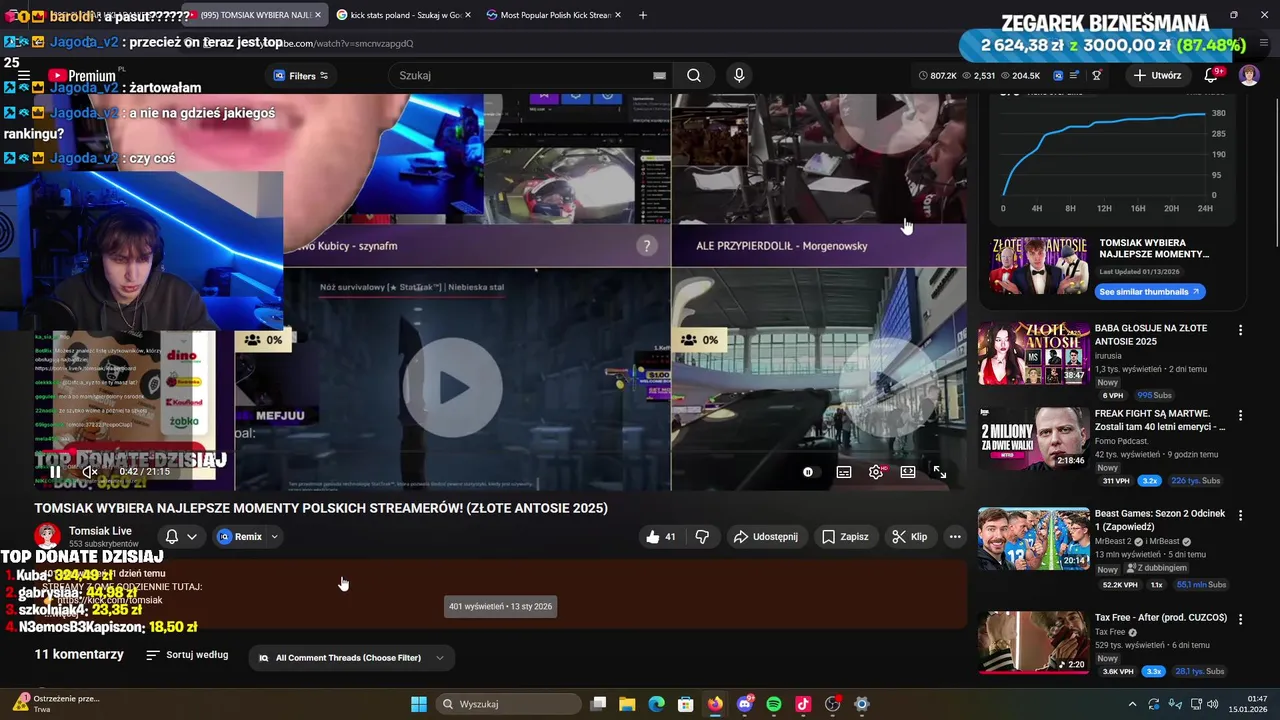Image resolution: width=1280 pixels, height=720 pixels.
Task: Click the YouTube Premium logo
Action: pos(82,75)
